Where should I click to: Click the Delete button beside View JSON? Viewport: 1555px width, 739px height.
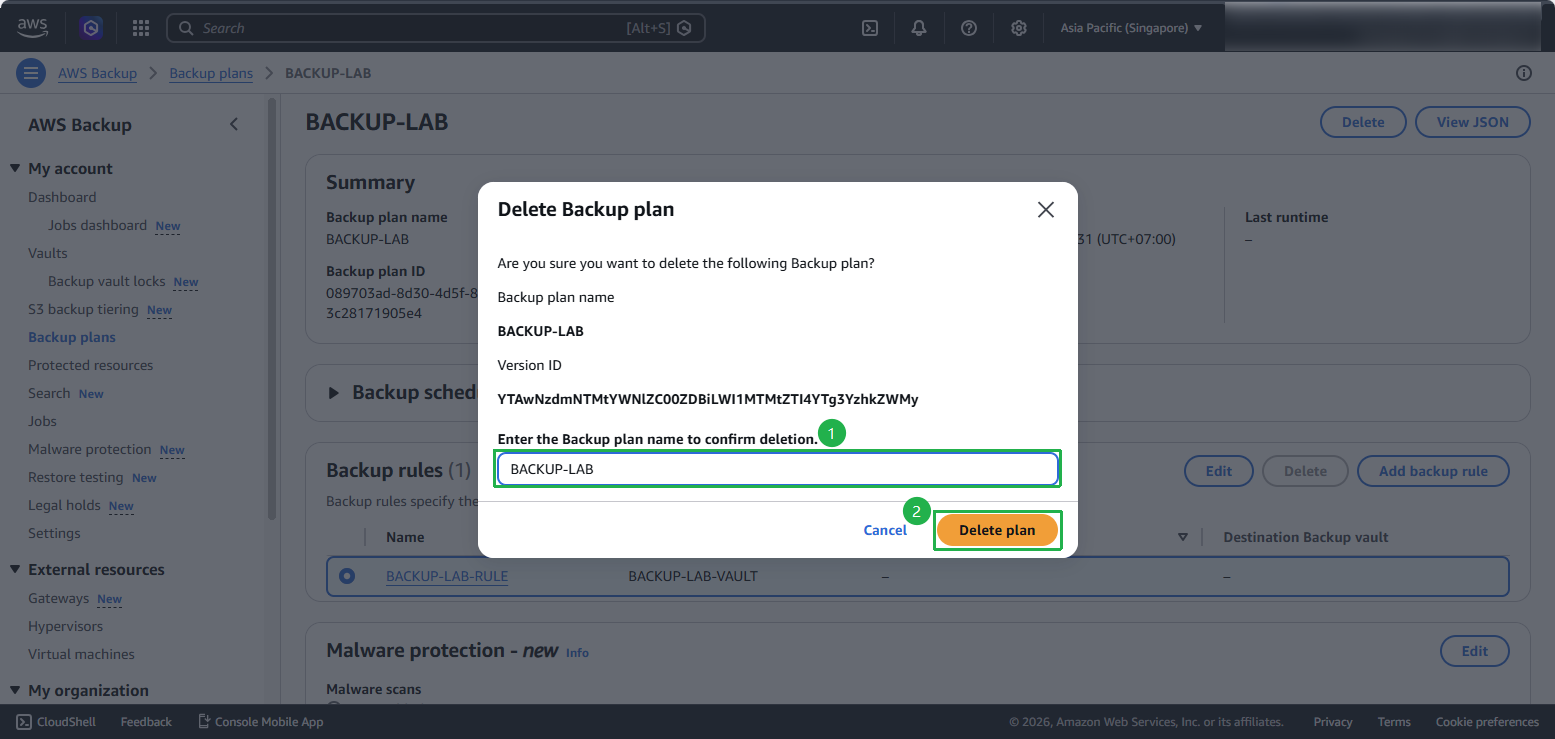pos(1363,122)
